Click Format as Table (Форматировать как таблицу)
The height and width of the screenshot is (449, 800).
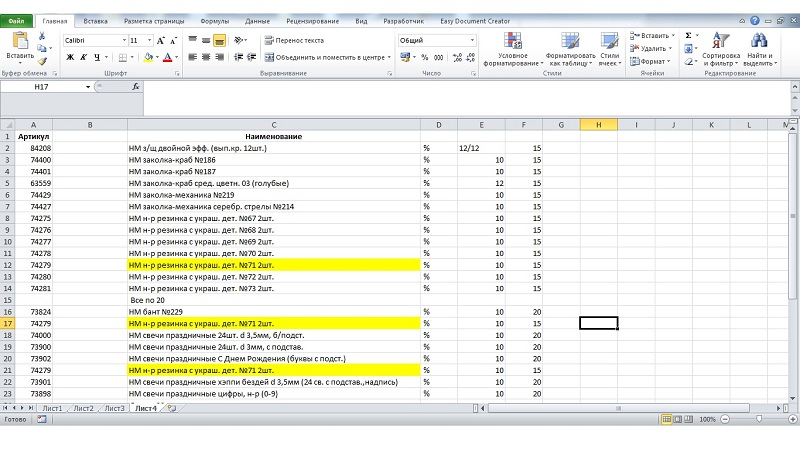pos(570,47)
